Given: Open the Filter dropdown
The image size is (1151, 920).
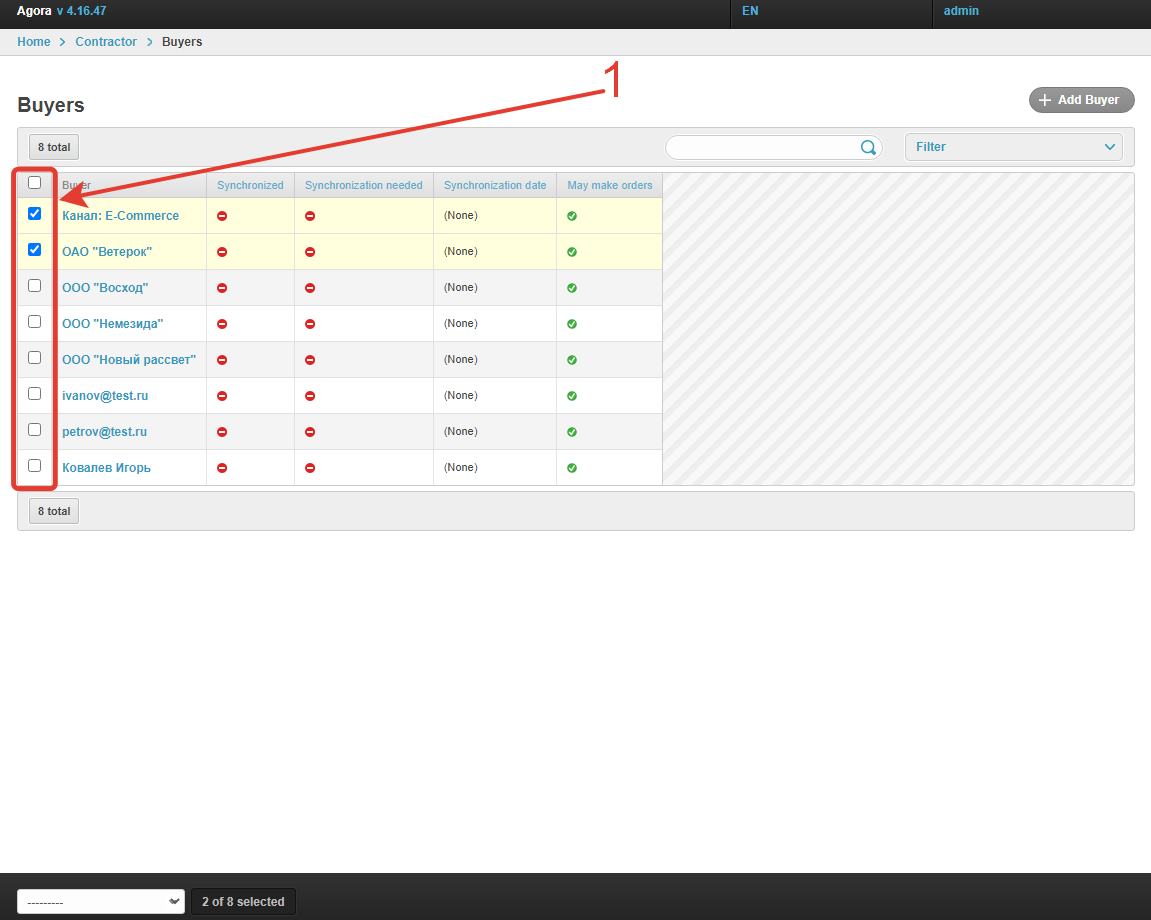Looking at the screenshot, I should (x=1013, y=147).
